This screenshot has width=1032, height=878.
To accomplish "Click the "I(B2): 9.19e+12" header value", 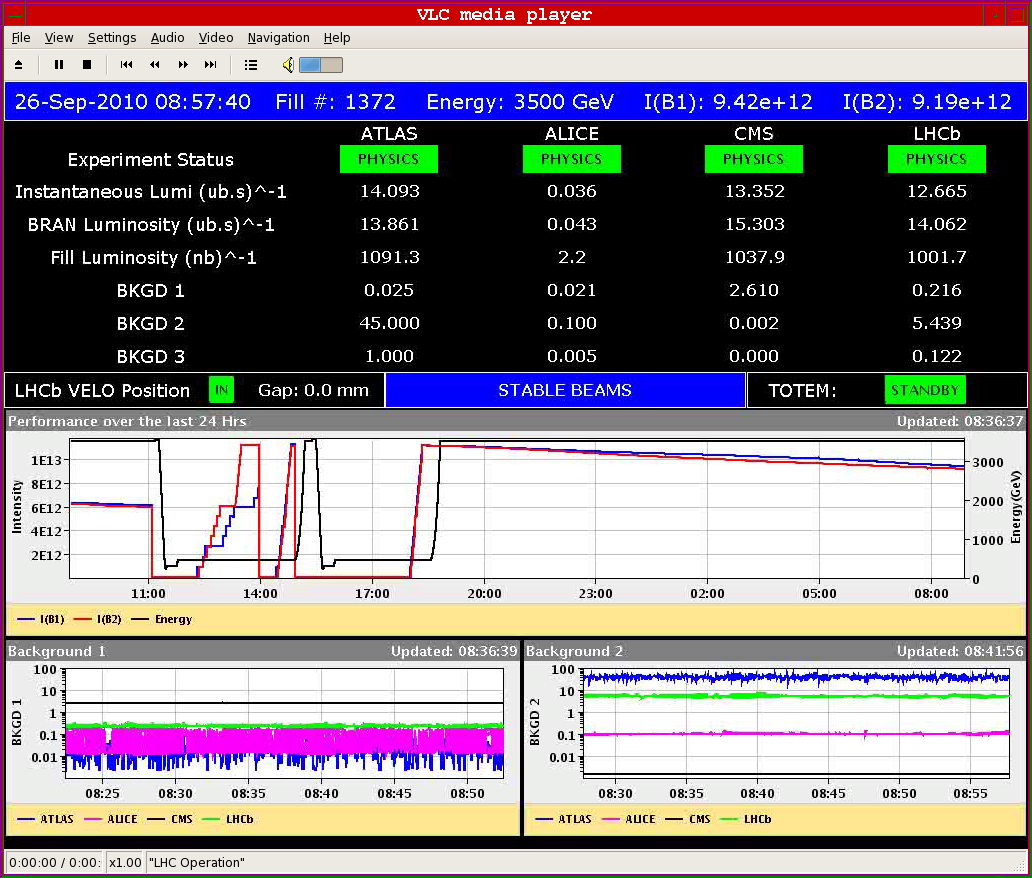I will (927, 102).
